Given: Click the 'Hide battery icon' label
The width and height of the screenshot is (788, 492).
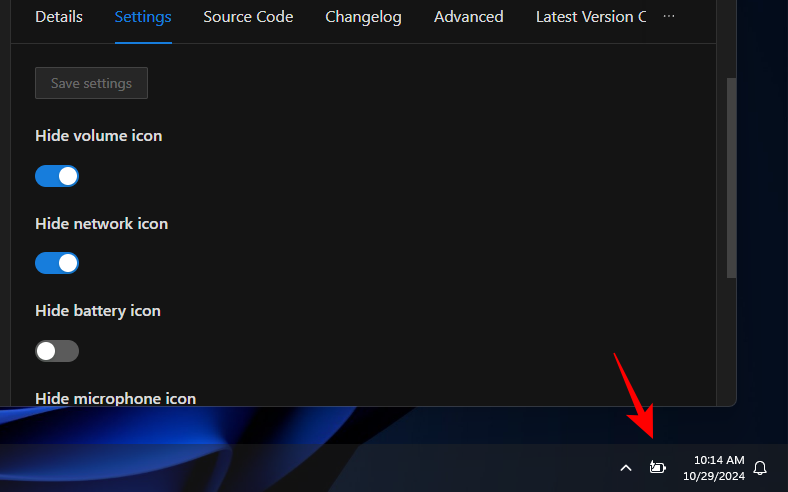Looking at the screenshot, I should (98, 311).
